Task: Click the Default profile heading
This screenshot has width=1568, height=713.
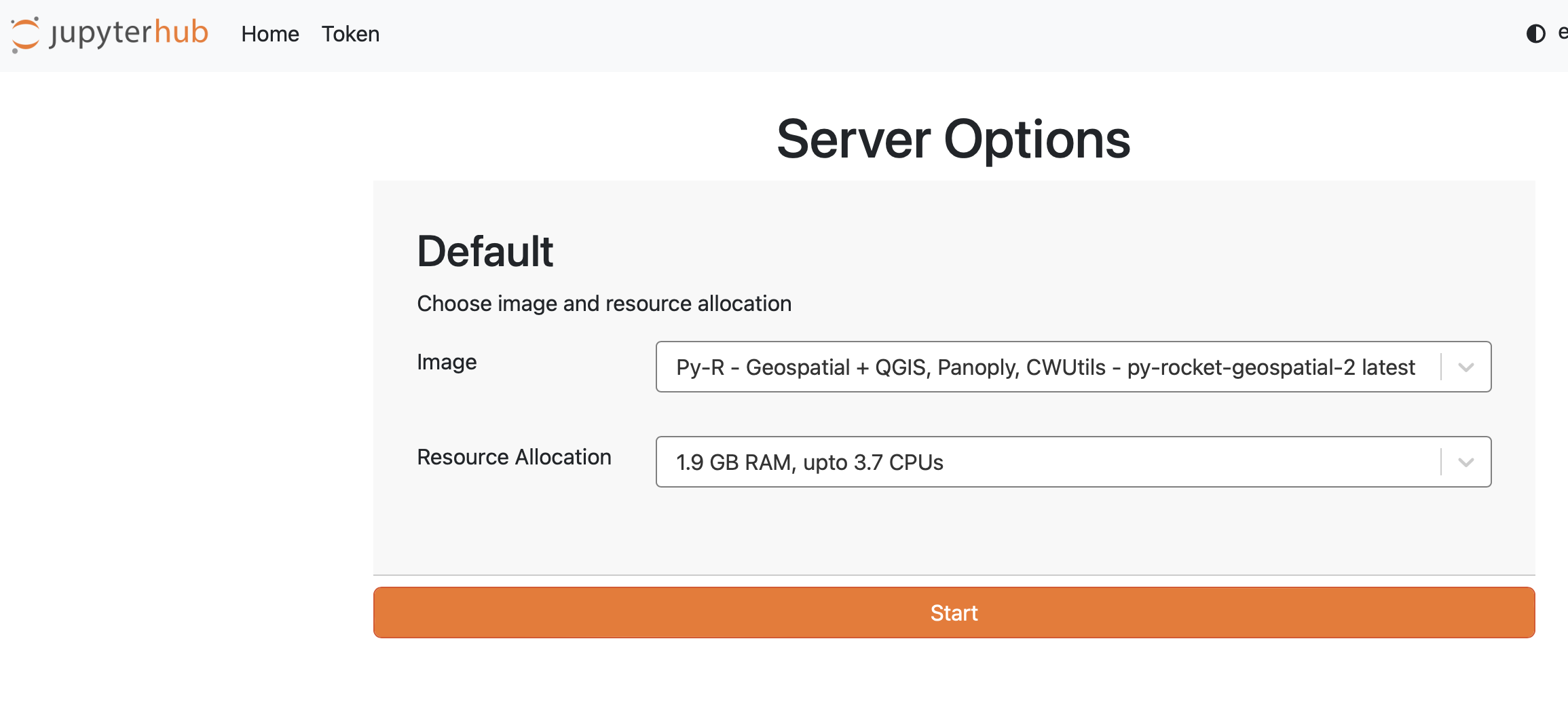Action: click(485, 251)
